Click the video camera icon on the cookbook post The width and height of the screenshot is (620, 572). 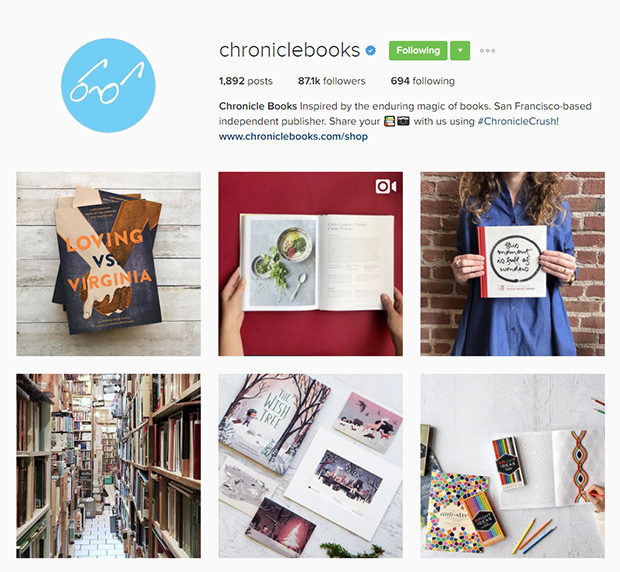click(x=386, y=186)
